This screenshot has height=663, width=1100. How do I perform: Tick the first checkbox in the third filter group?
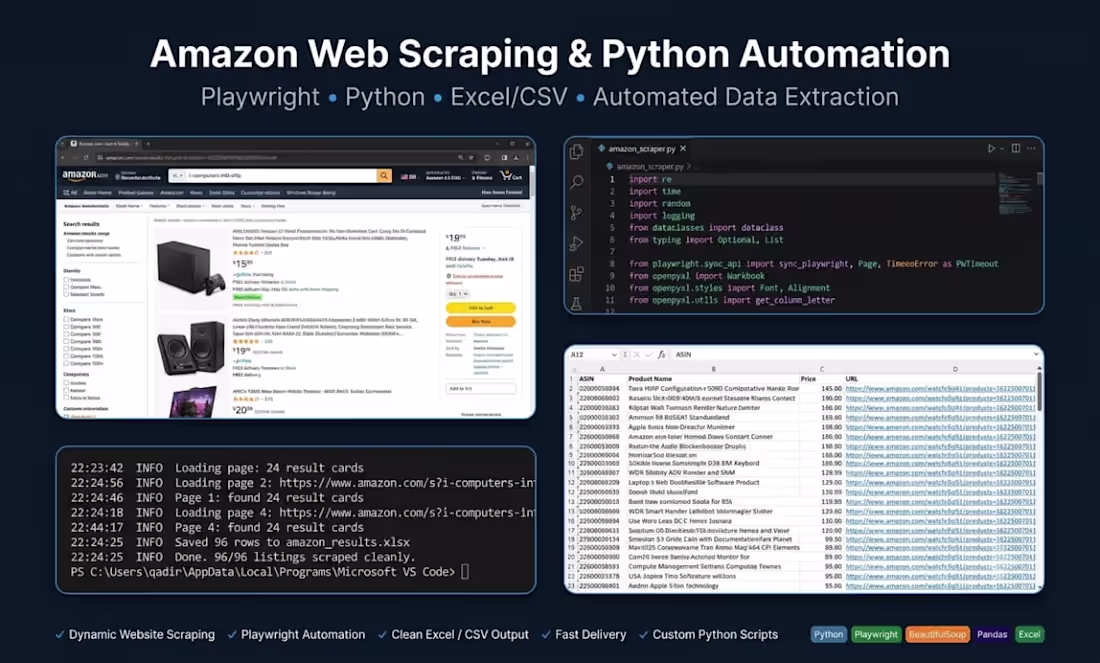click(67, 383)
